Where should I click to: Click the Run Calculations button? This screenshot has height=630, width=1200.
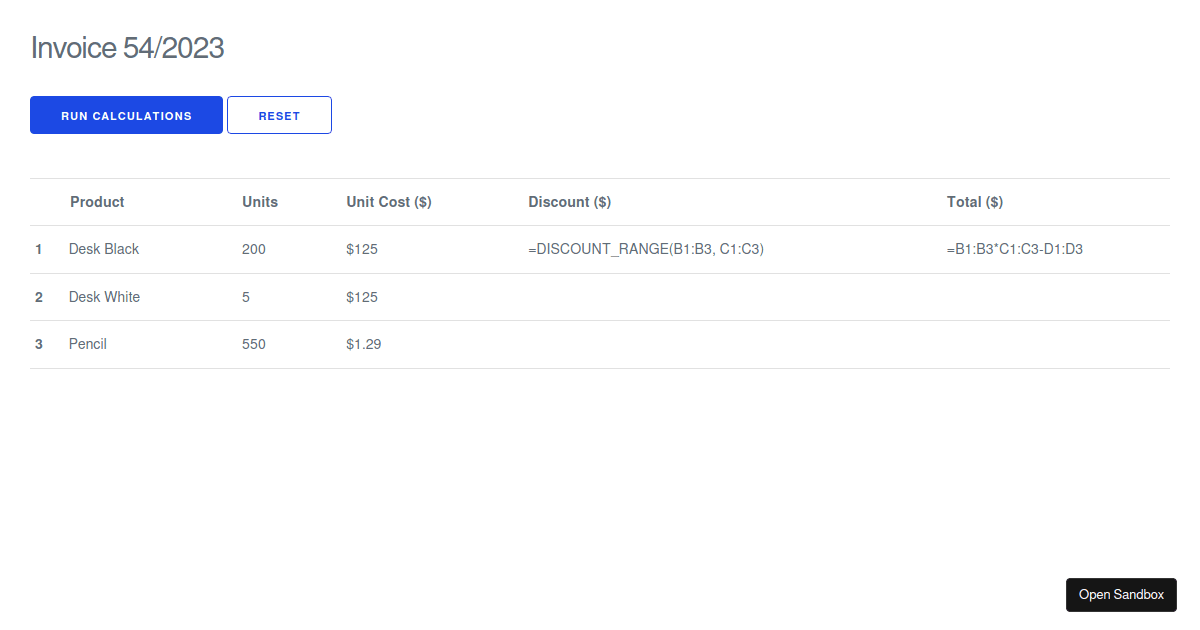coord(126,115)
